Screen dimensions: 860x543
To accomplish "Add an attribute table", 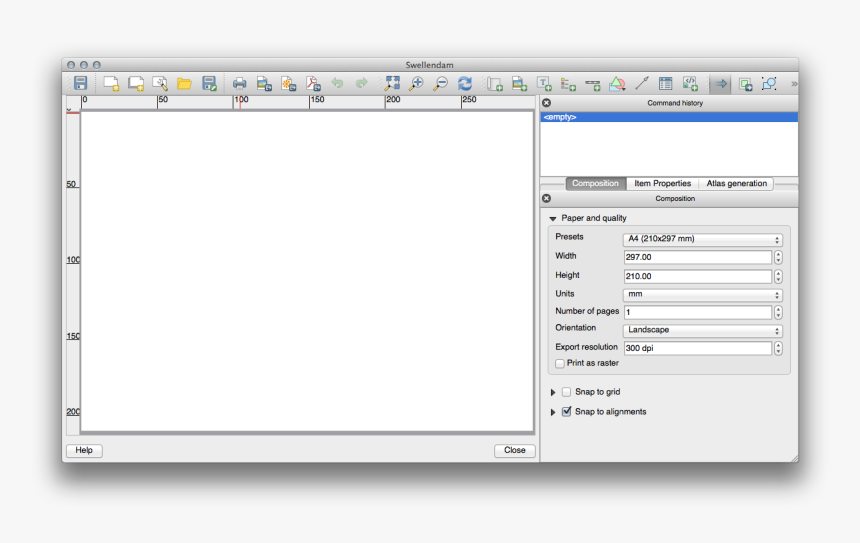I will 666,83.
